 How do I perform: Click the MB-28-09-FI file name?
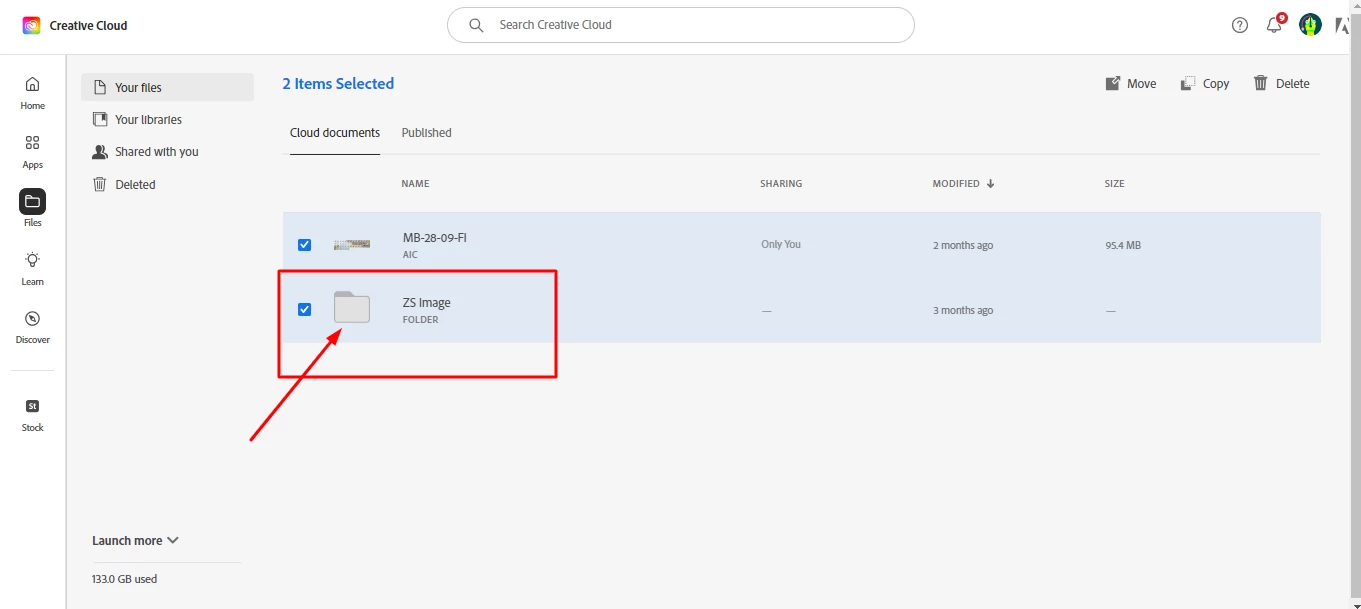click(x=435, y=238)
